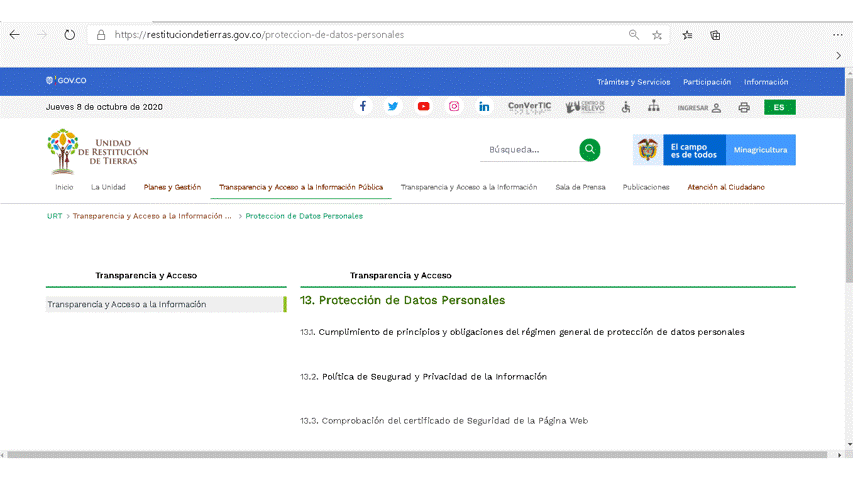The image size is (853, 480).
Task: Click the wheelchair accessibility icon
Action: click(626, 107)
